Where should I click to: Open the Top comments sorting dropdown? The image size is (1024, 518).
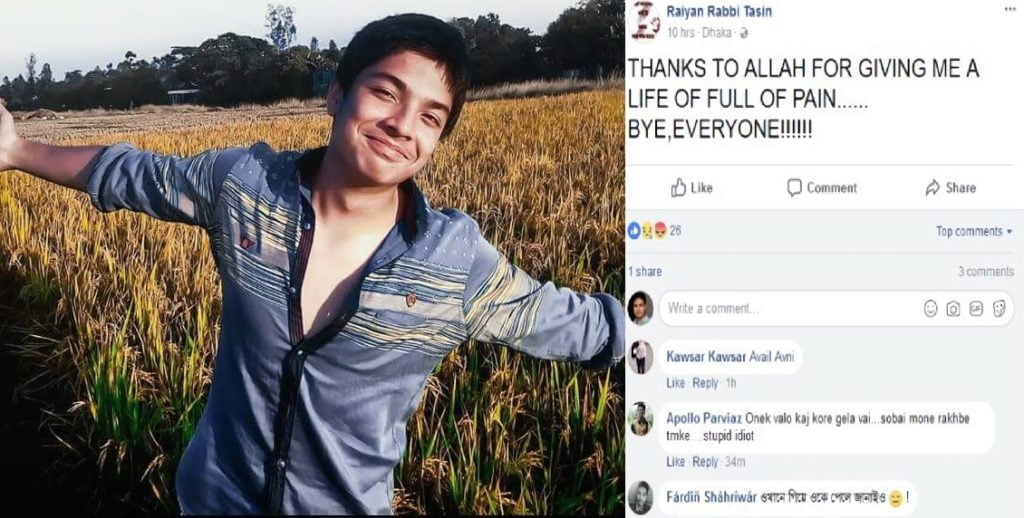click(973, 232)
